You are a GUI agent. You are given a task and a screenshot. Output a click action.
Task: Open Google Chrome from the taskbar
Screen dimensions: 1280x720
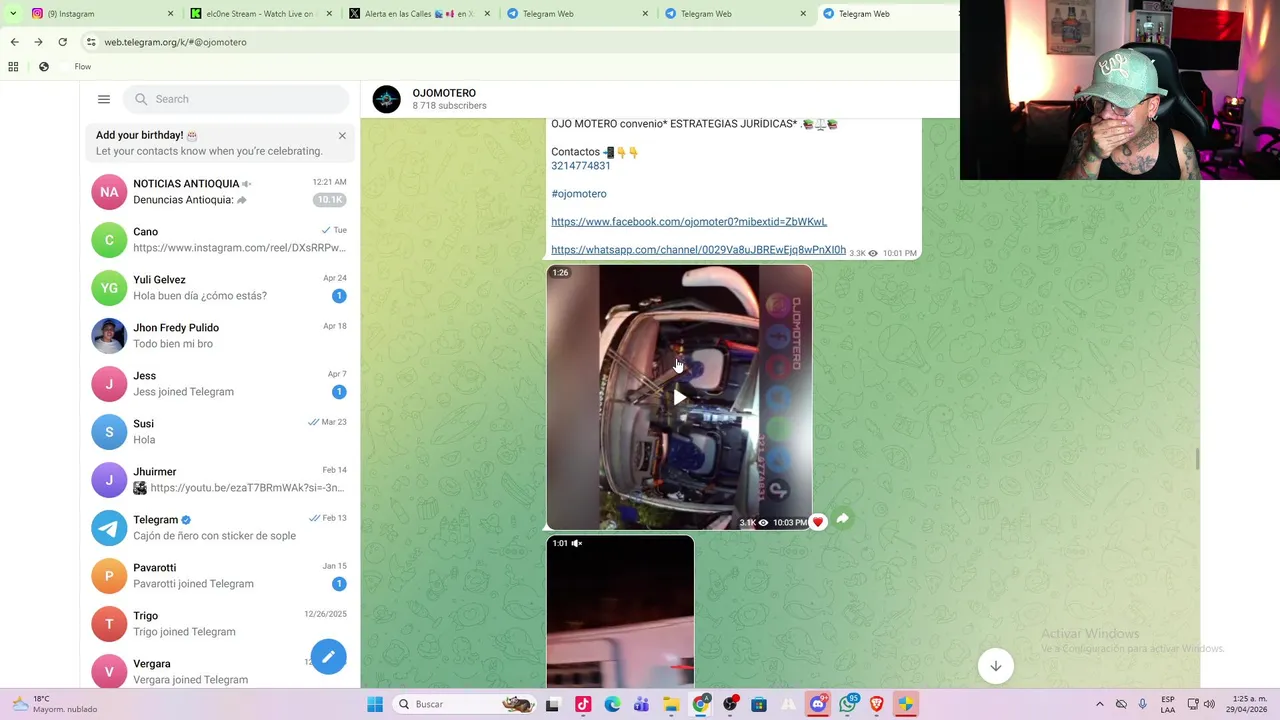(700, 704)
